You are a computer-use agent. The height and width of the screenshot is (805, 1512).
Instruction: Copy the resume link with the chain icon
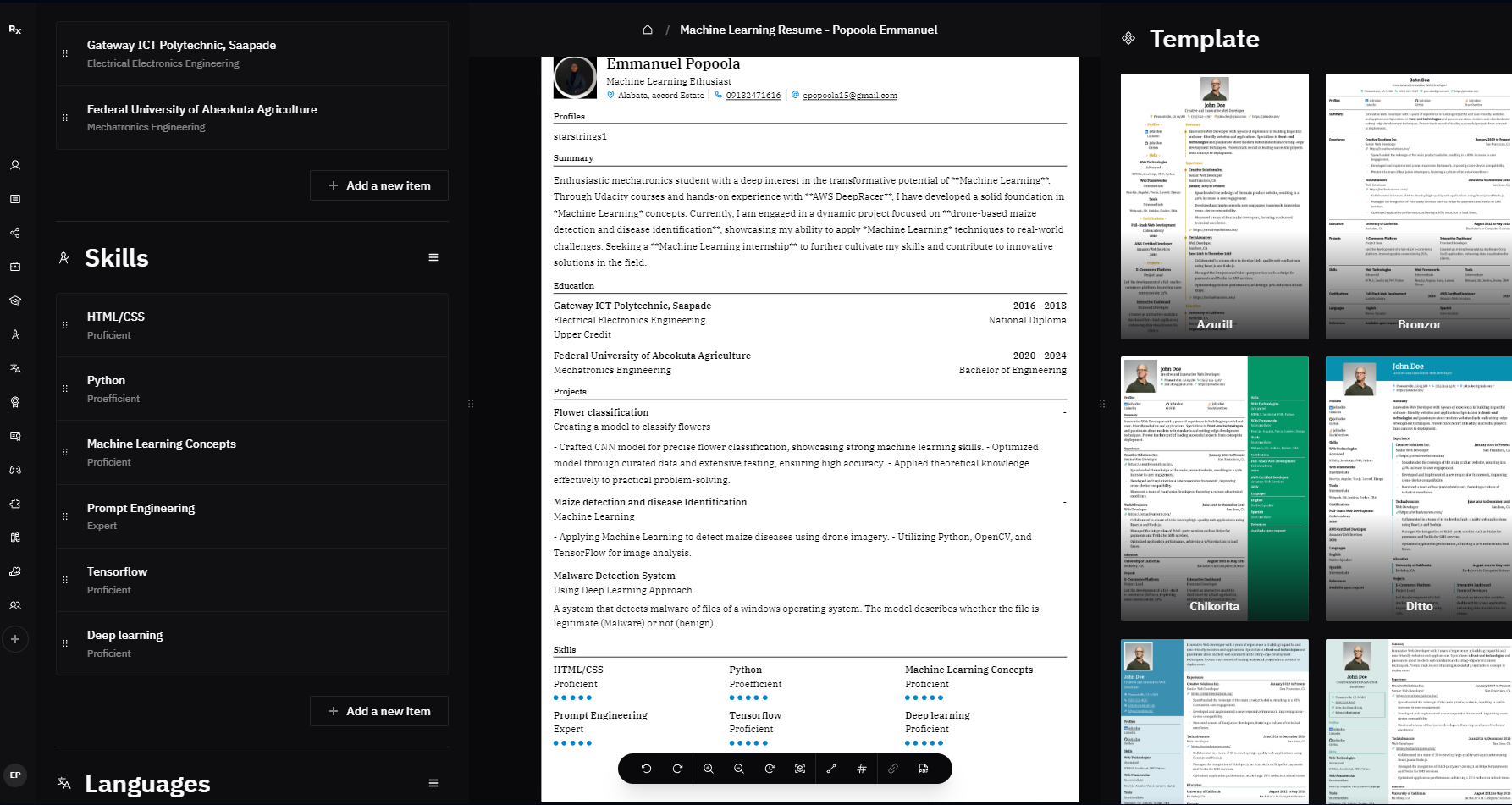click(x=893, y=769)
